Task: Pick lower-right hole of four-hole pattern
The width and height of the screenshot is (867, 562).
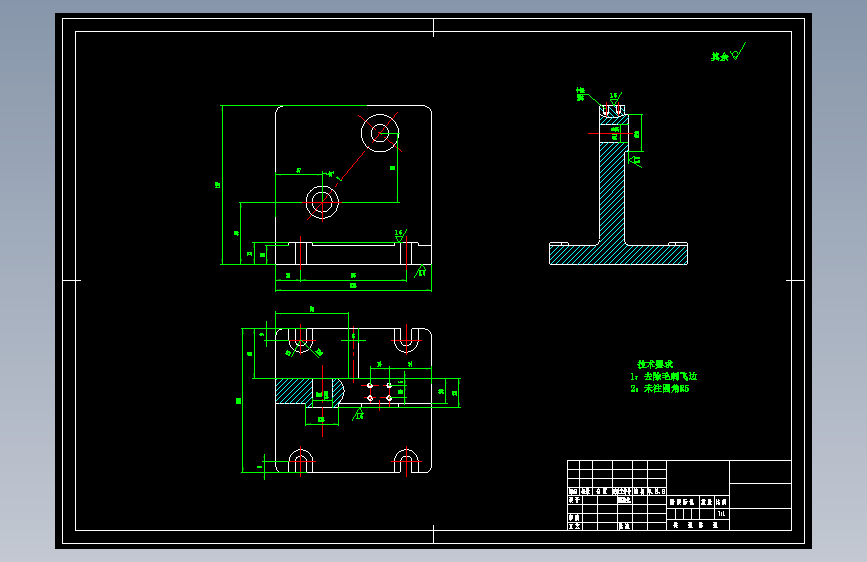Action: point(389,398)
